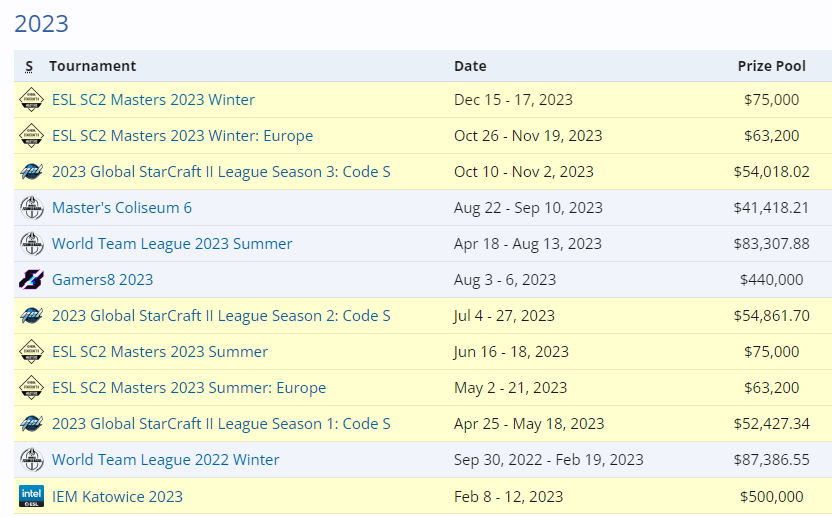The width and height of the screenshot is (832, 517).
Task: Open 2023 Global StarCraft II League Season 2 link
Action: point(221,316)
